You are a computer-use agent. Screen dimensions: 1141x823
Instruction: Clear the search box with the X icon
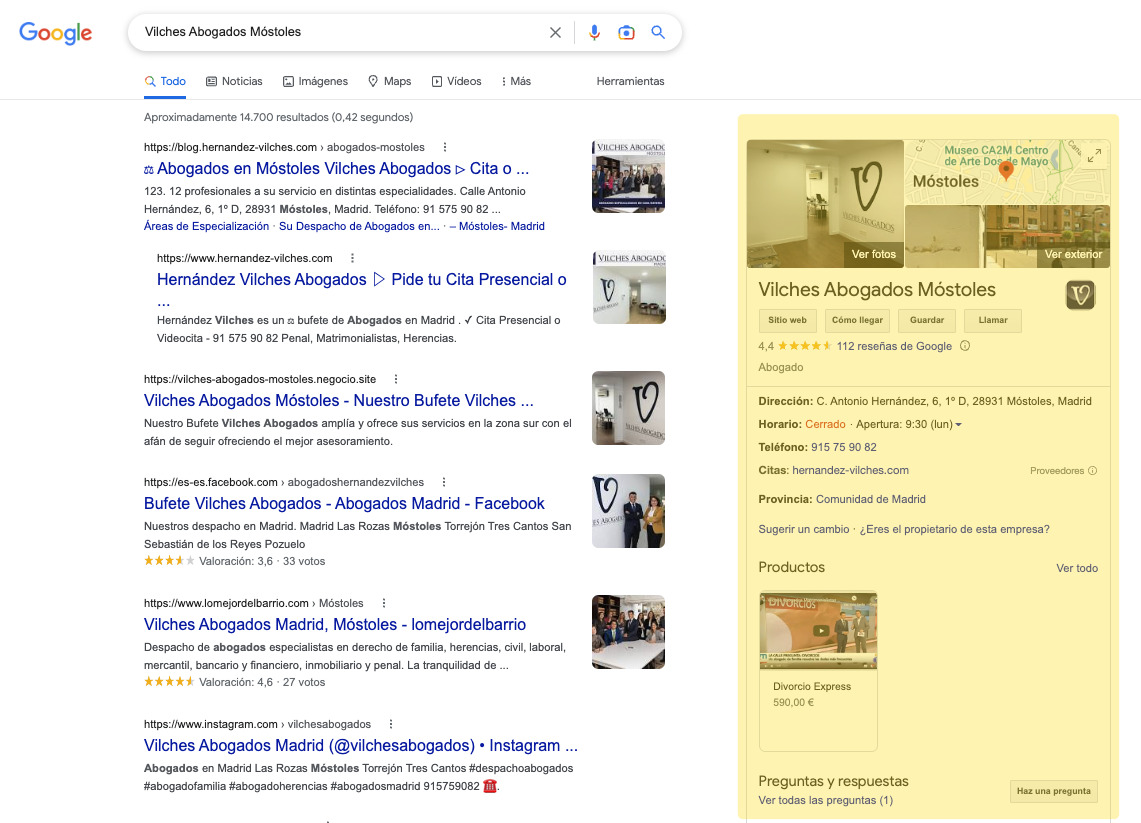click(555, 33)
